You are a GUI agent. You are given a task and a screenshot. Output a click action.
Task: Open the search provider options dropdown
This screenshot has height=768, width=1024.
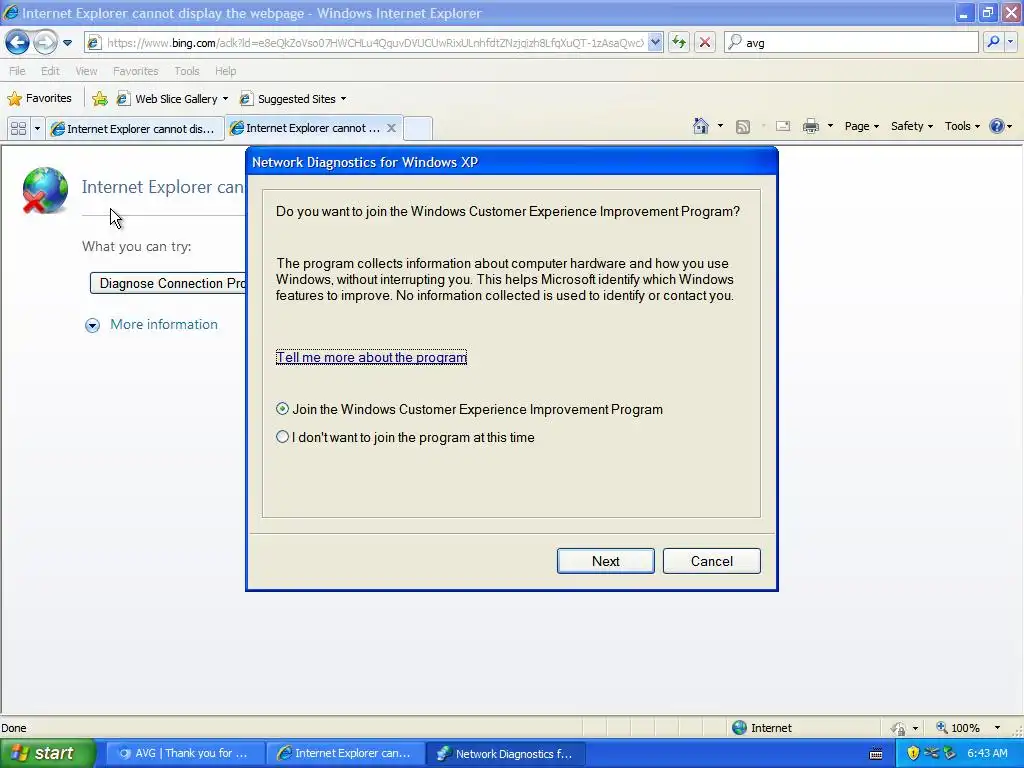click(x=1011, y=42)
